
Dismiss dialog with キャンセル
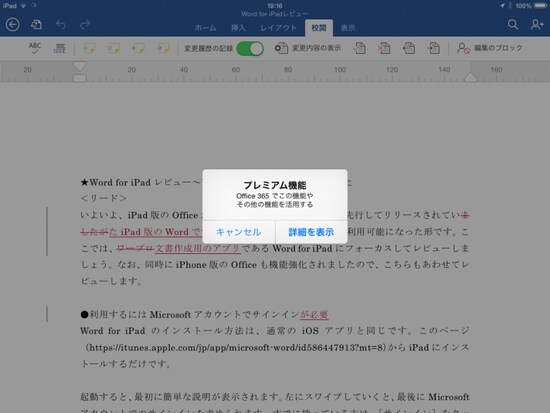(239, 232)
